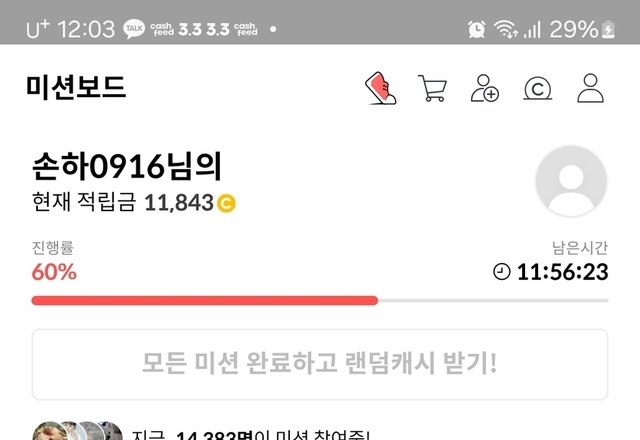This screenshot has width=640, height=440.
Task: Open the shopping cart icon
Action: (433, 88)
